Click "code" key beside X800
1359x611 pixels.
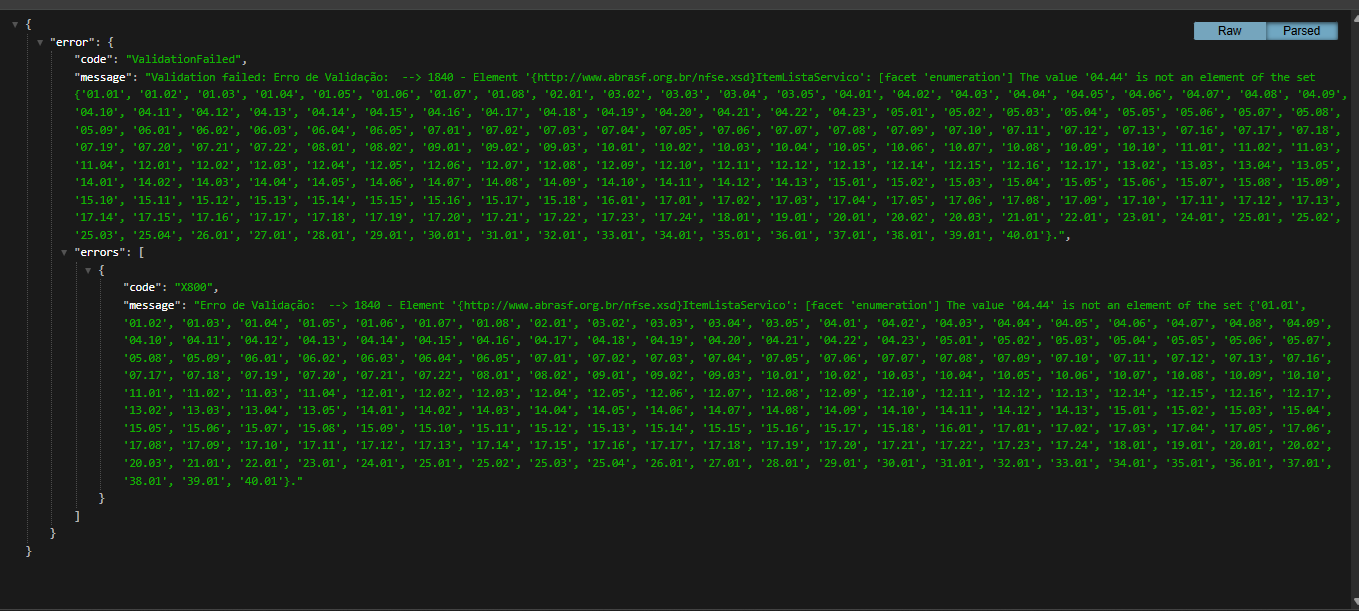click(143, 287)
